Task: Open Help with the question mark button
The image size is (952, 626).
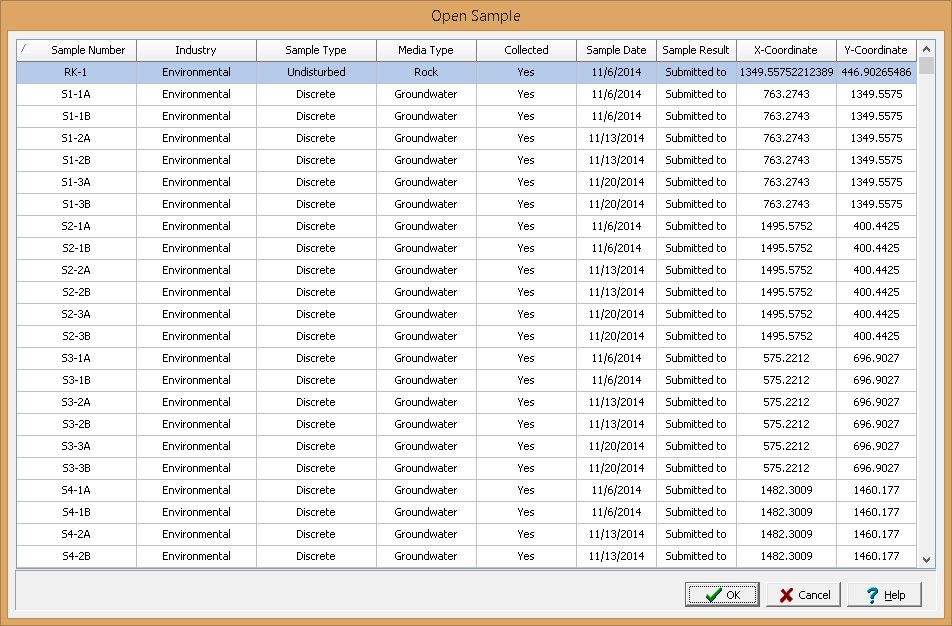Action: [884, 595]
